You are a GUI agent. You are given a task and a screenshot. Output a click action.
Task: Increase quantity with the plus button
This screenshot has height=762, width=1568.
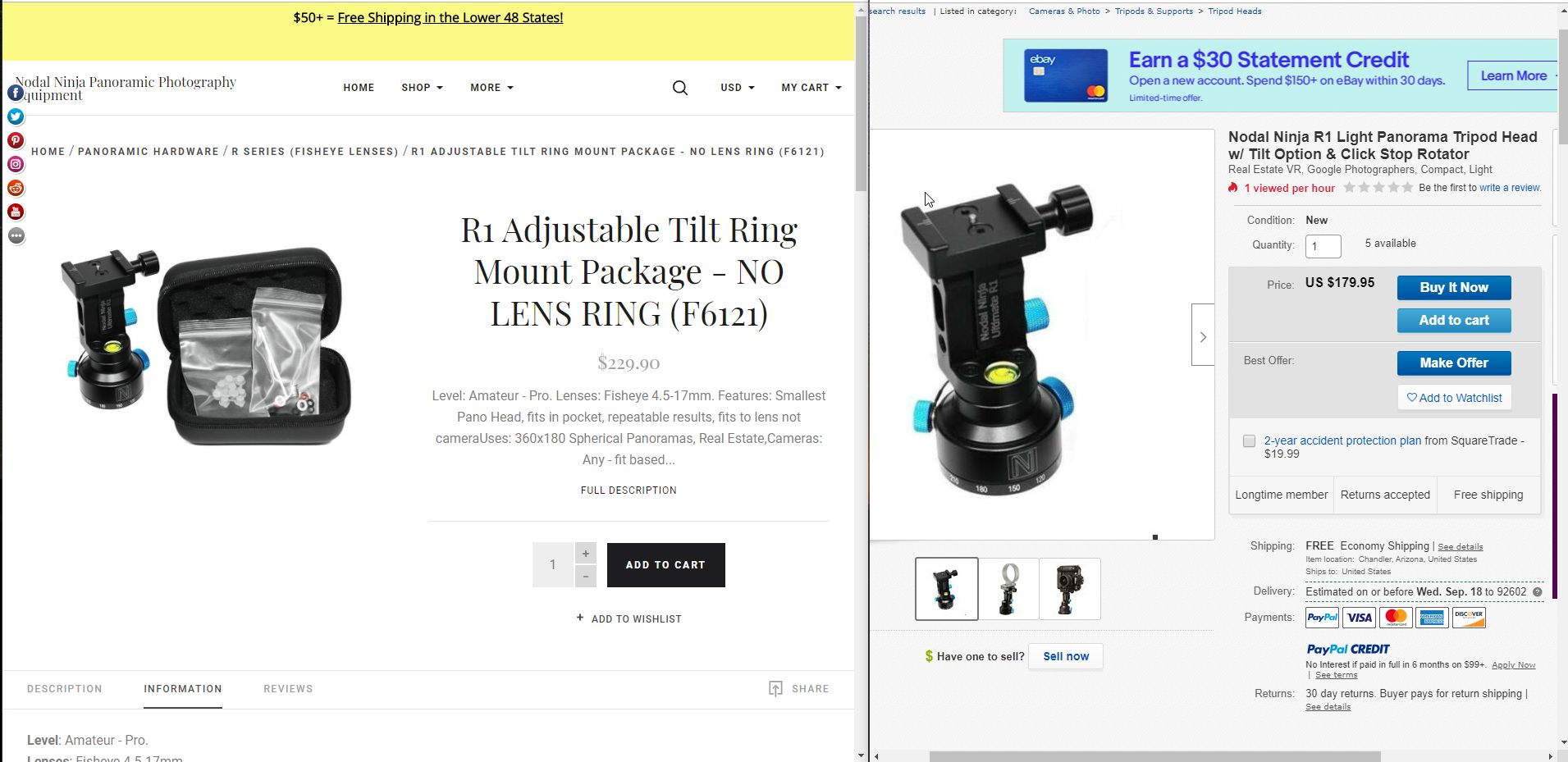585,554
